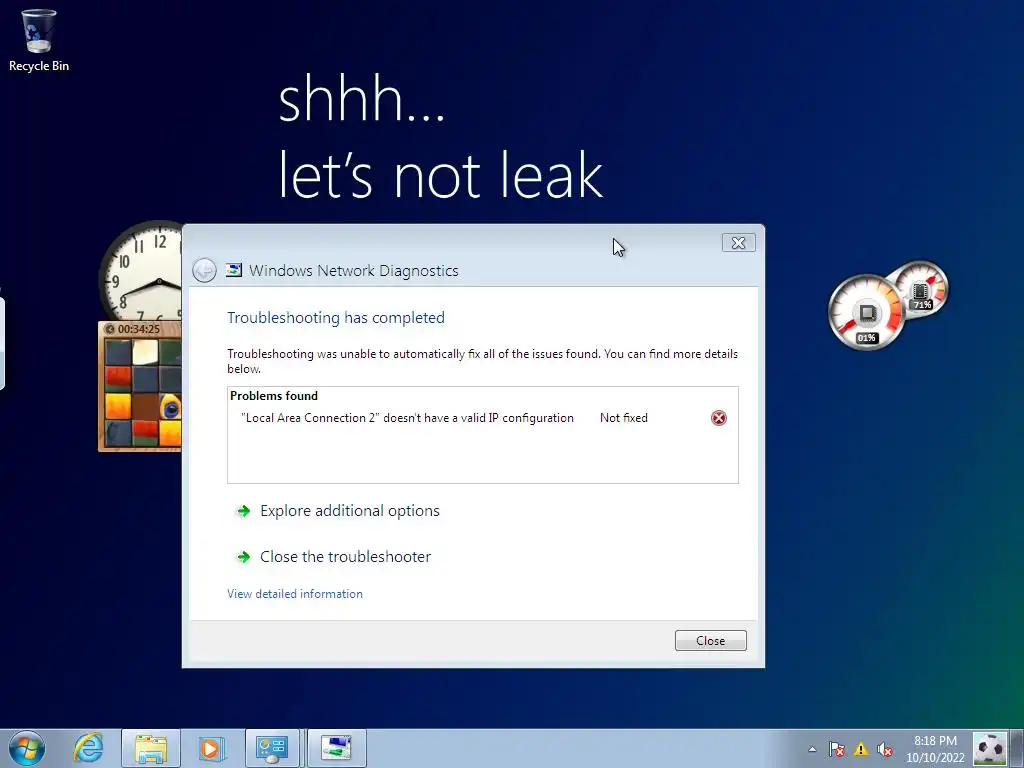The height and width of the screenshot is (768, 1024).
Task: Switch to Network Diagnostics taskbar button
Action: tap(336, 748)
